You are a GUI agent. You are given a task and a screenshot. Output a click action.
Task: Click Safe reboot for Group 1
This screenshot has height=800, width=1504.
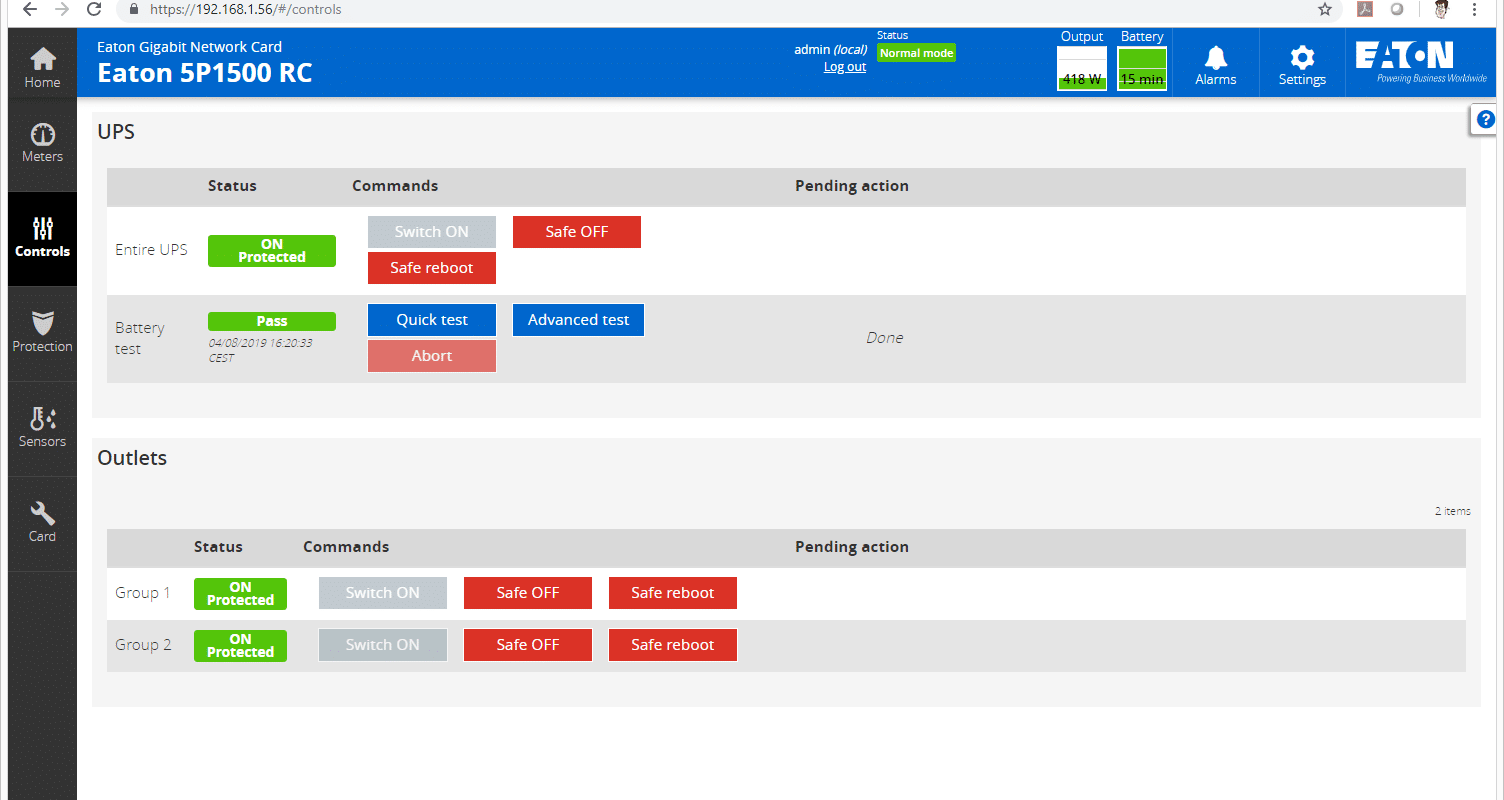tap(673, 593)
